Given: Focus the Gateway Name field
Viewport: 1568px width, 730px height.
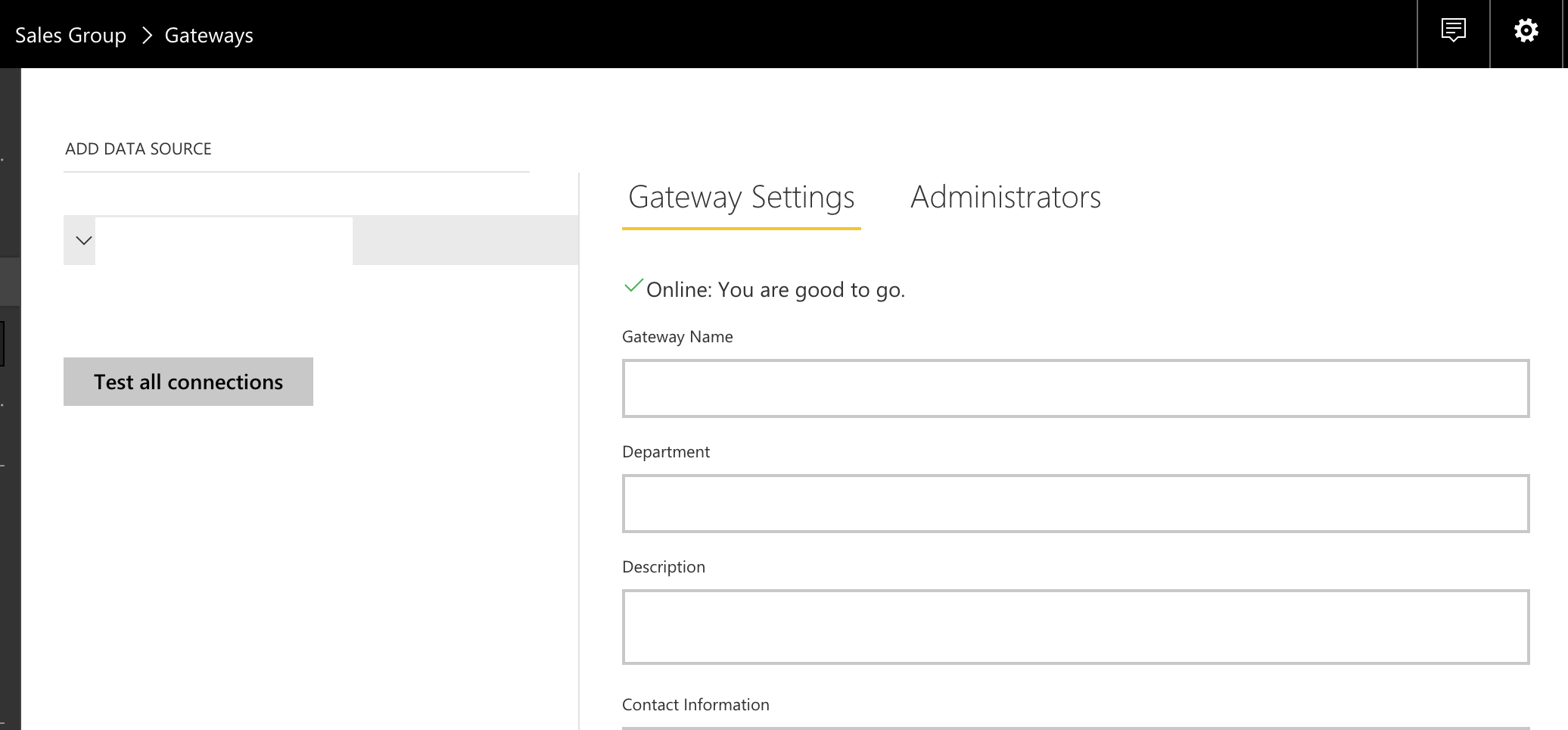Looking at the screenshot, I should tap(1075, 388).
